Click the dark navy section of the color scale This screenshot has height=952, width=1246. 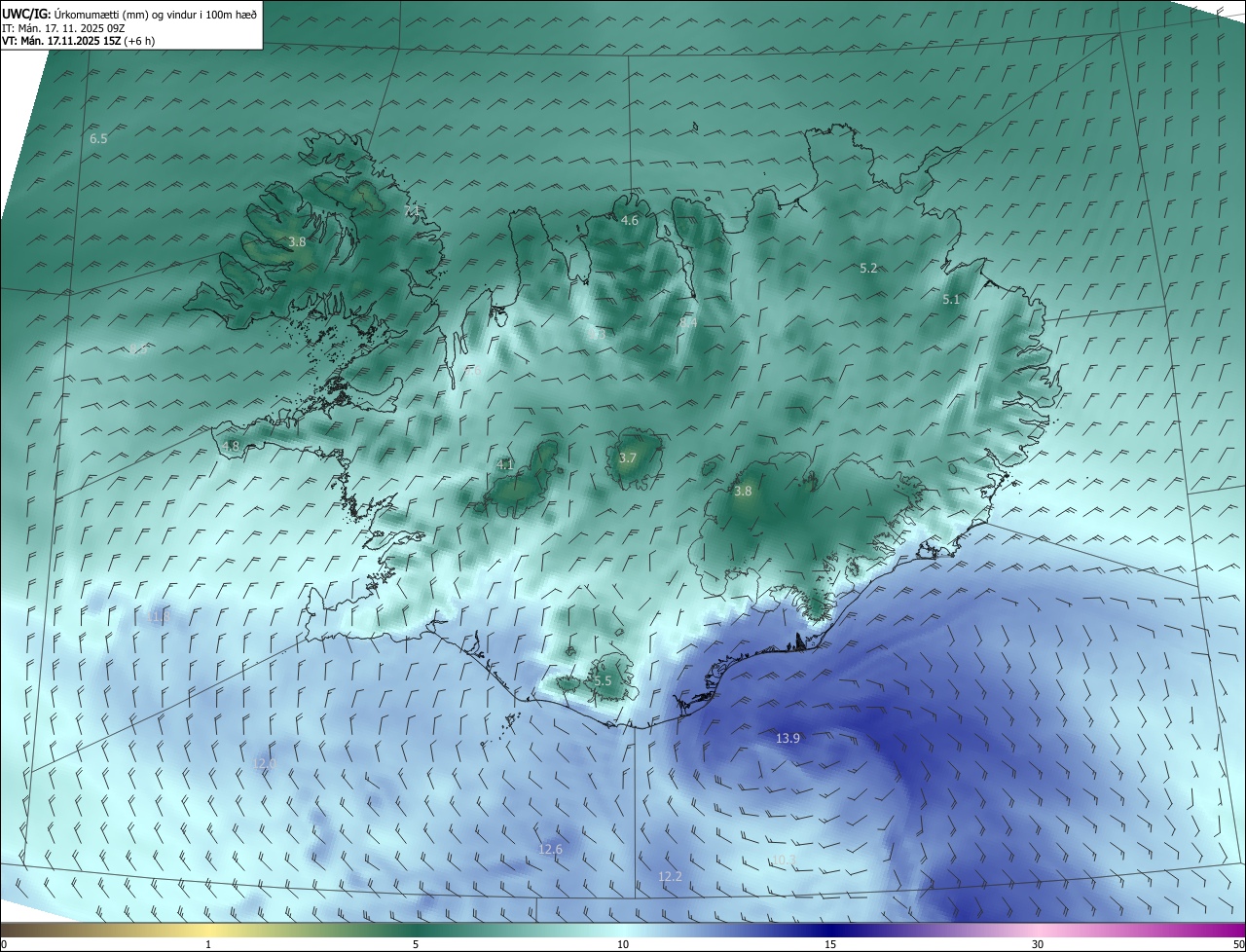point(830,930)
